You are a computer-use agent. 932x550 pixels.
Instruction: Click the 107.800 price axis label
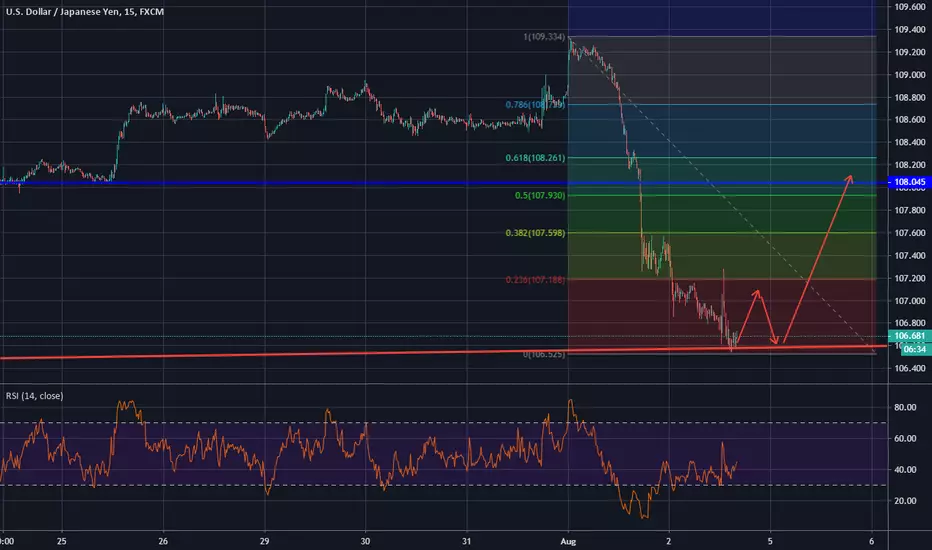point(909,210)
